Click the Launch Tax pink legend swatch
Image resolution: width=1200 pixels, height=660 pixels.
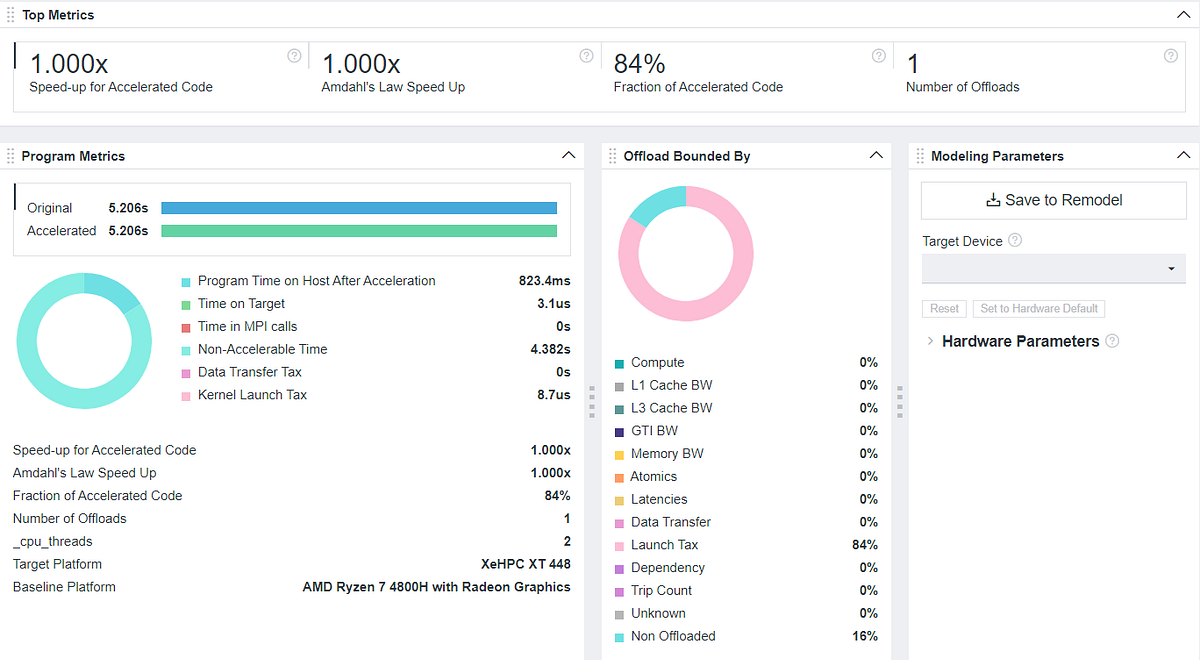click(620, 545)
